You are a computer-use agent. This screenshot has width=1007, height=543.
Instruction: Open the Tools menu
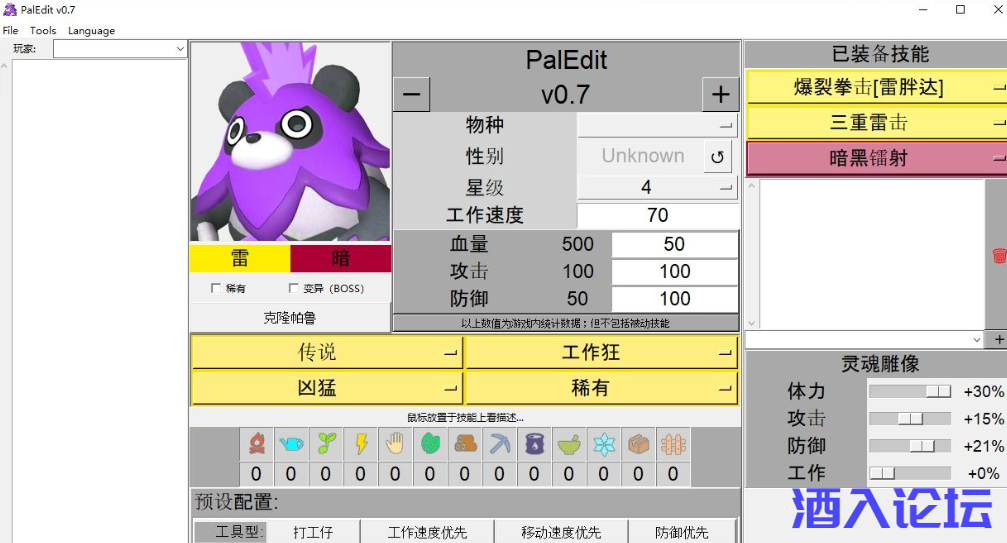click(x=43, y=31)
